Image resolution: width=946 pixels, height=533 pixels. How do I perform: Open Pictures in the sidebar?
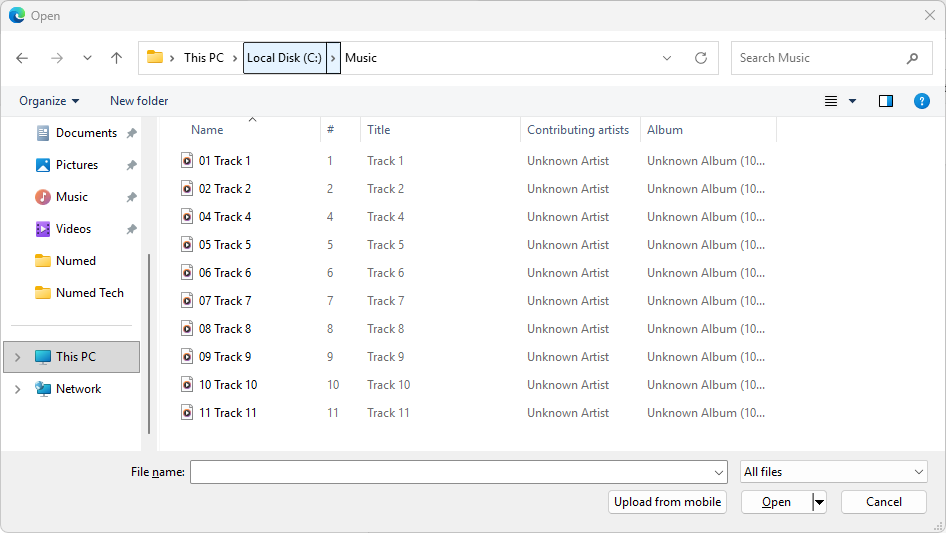pyautogui.click(x=77, y=165)
